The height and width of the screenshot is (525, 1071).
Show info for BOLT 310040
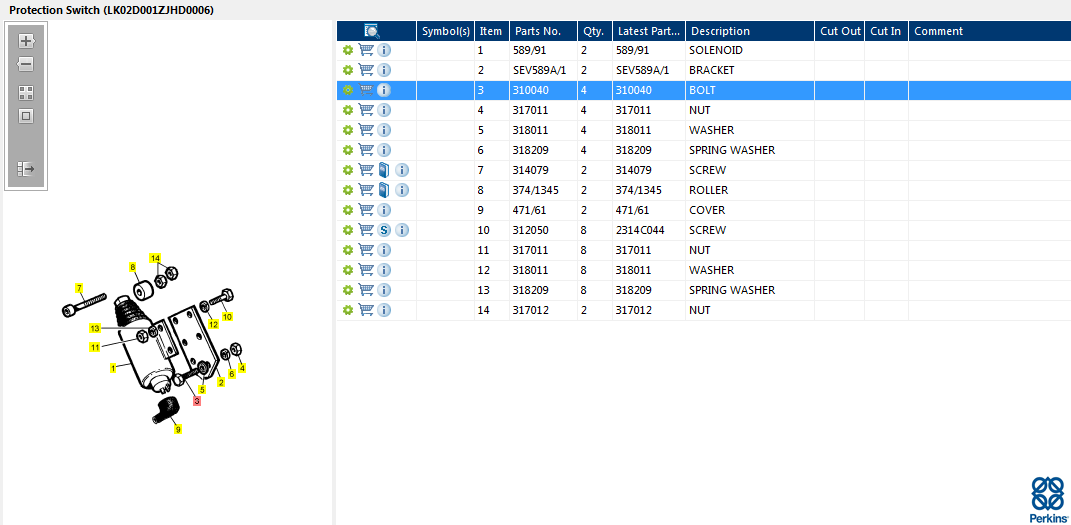(384, 90)
